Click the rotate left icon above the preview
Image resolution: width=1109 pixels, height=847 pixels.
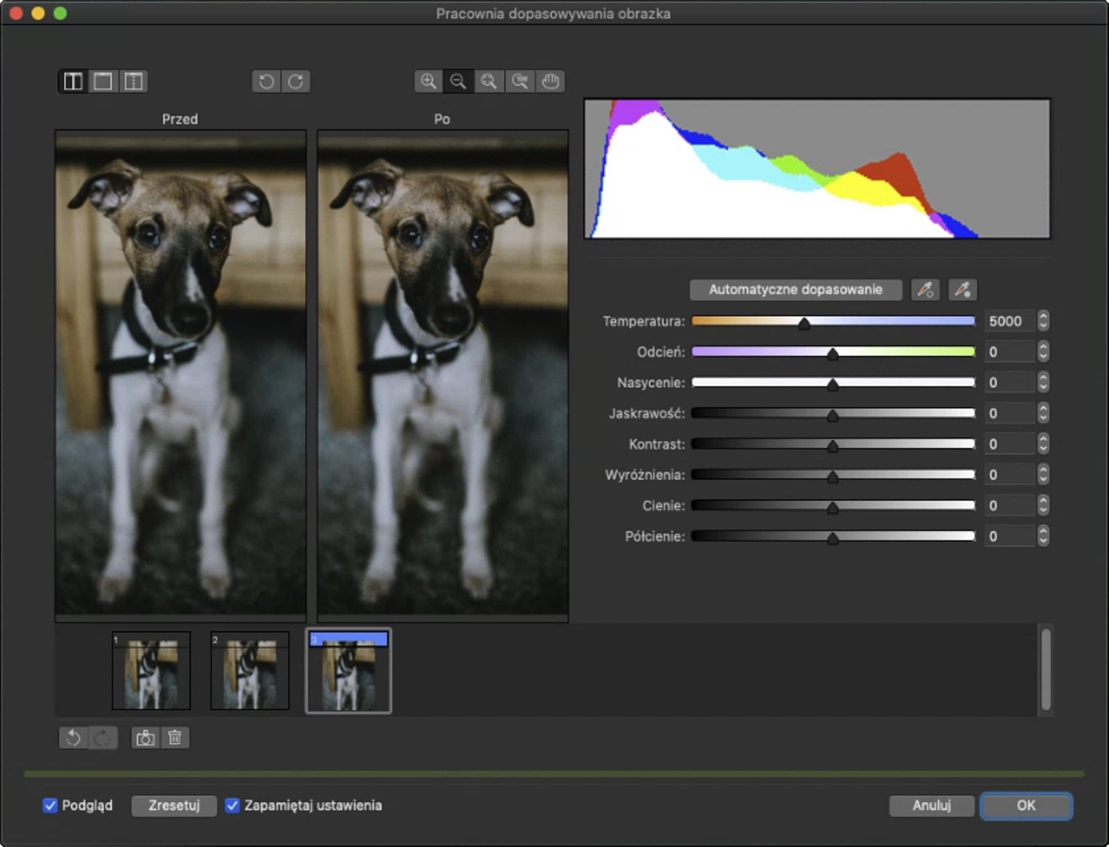tap(266, 82)
